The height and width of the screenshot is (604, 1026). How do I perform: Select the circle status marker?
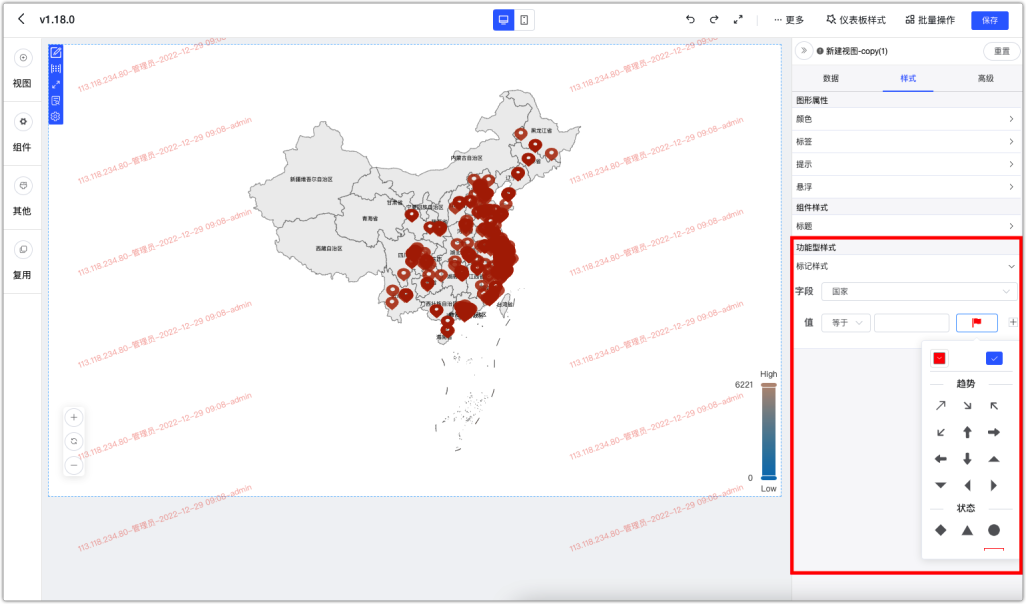[993, 530]
